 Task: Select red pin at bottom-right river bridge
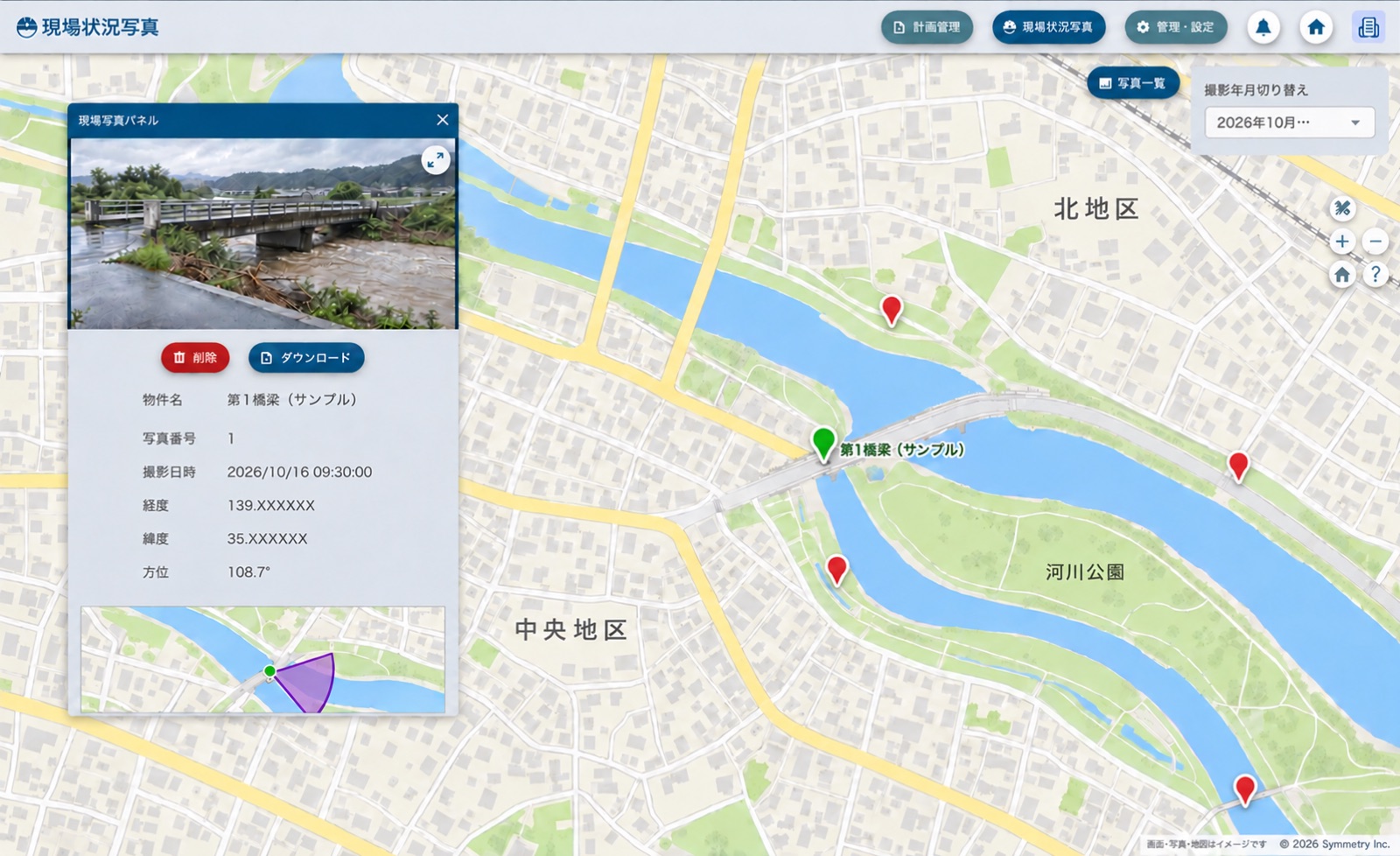click(x=1244, y=789)
